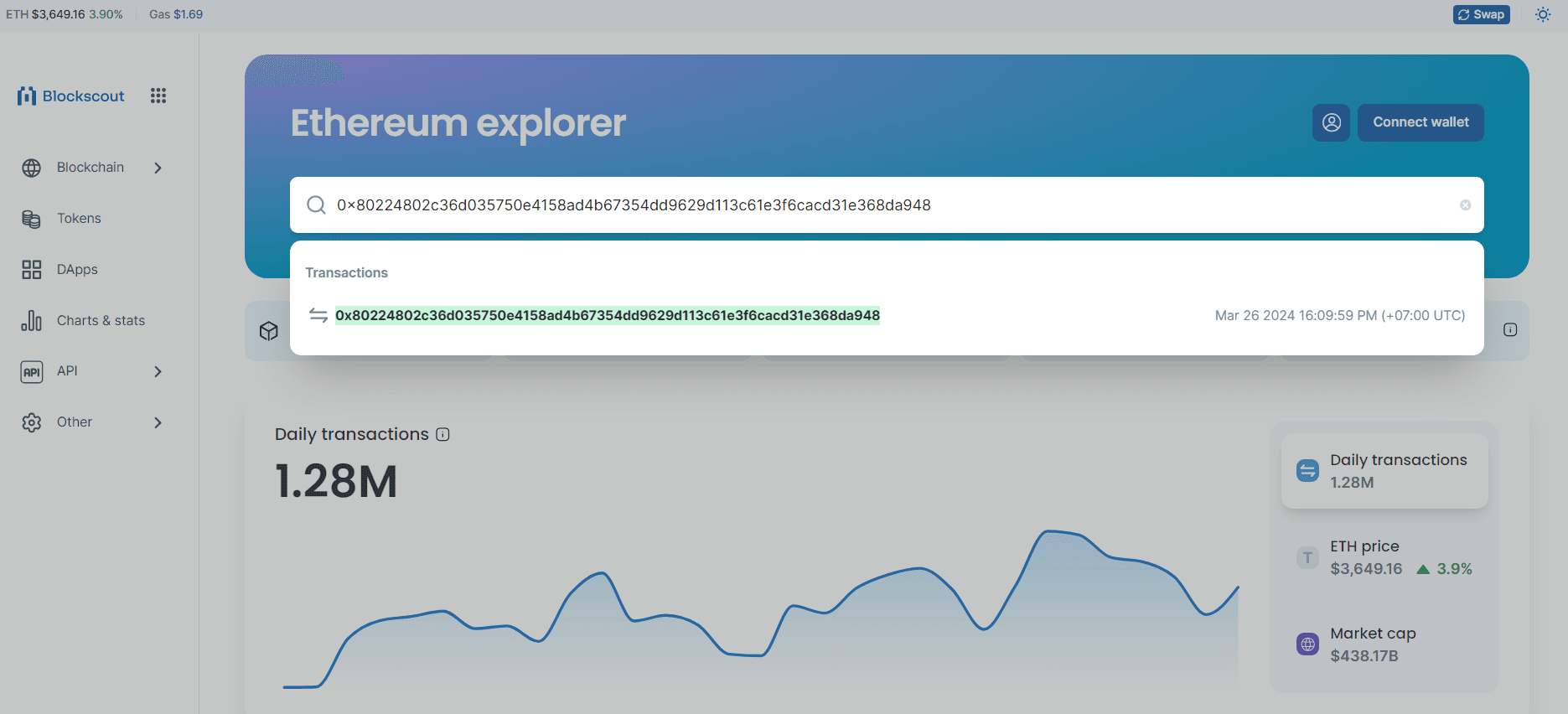Click the info icon at stats row right edge
The height and width of the screenshot is (714, 1568).
(1510, 330)
